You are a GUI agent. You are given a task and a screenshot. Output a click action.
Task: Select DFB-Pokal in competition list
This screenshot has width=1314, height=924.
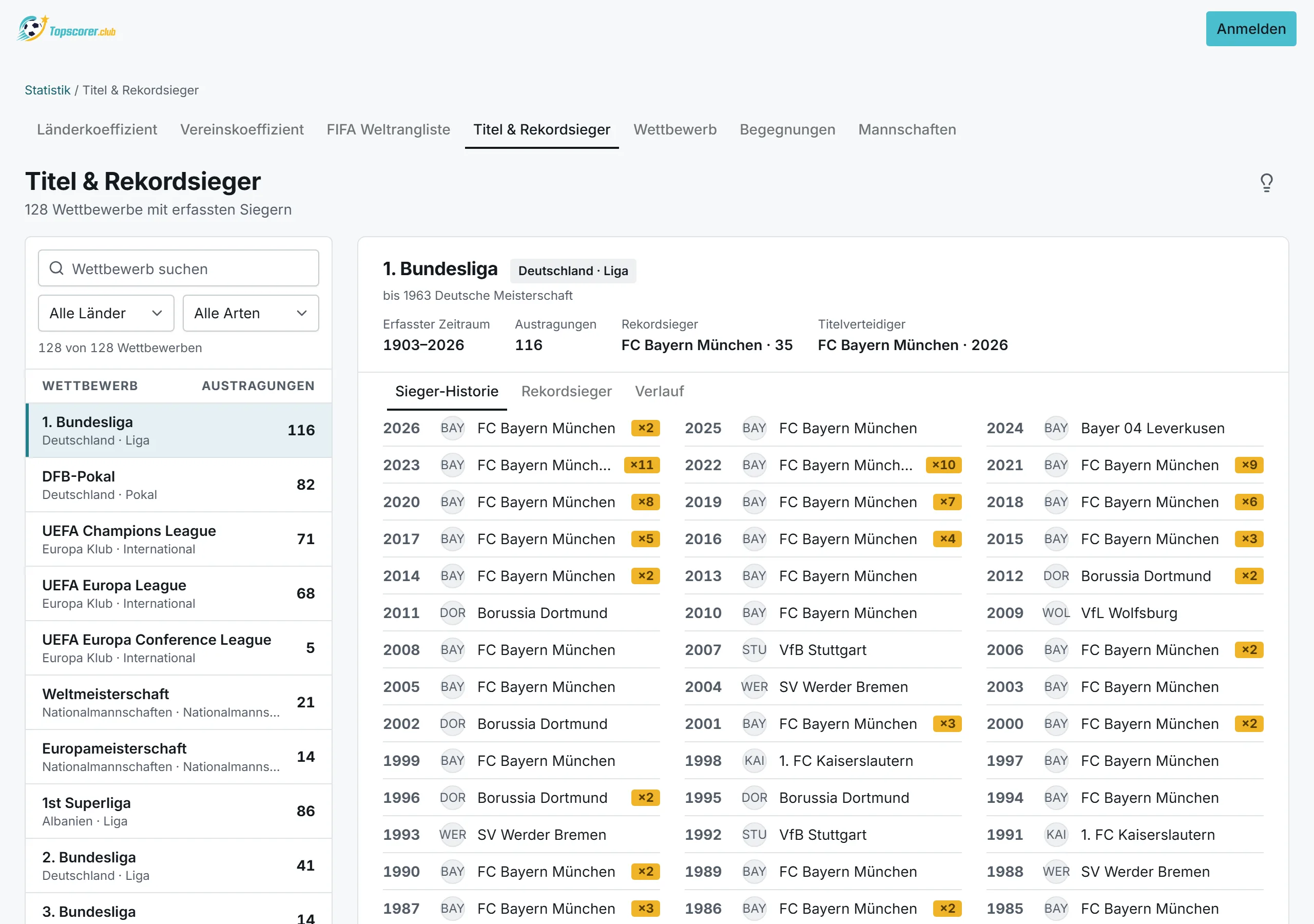(179, 485)
